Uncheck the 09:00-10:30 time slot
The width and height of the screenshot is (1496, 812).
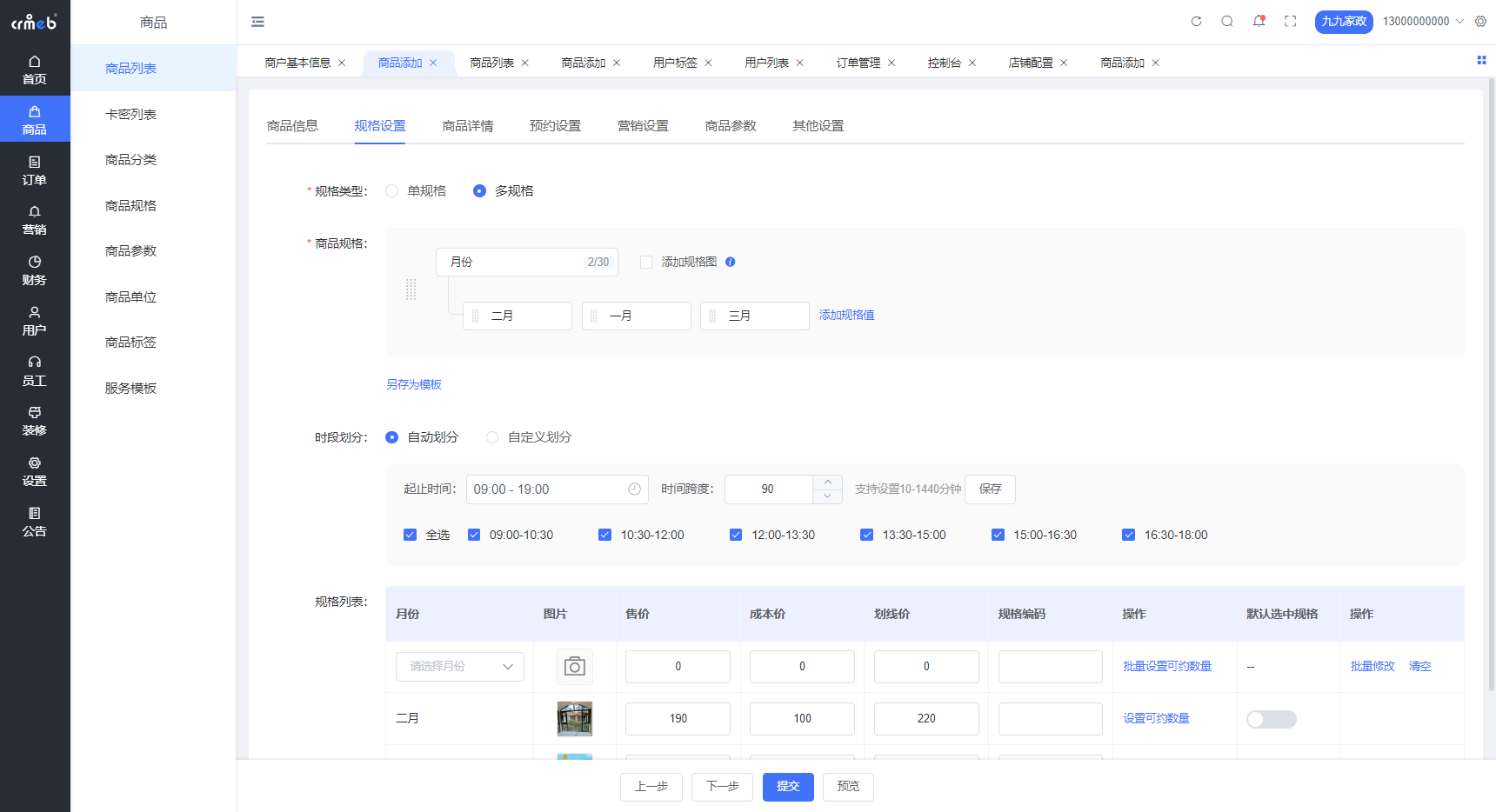[x=474, y=535]
